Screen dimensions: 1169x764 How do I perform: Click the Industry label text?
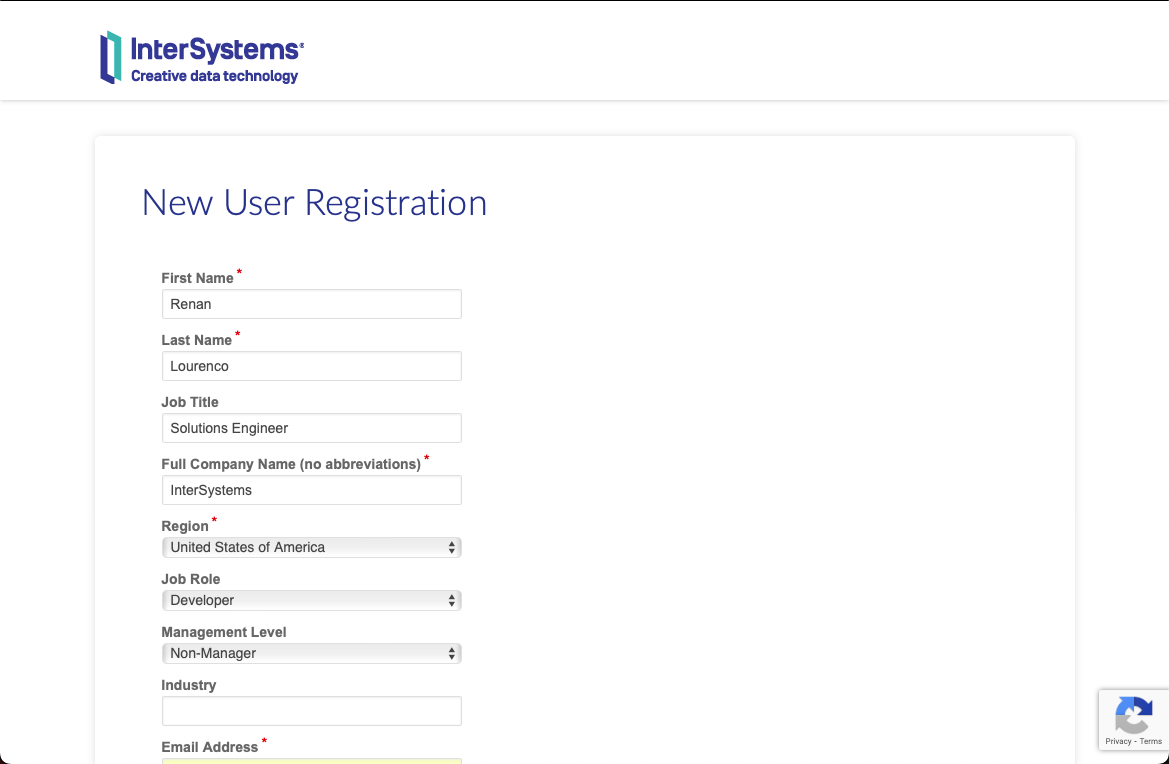(189, 685)
